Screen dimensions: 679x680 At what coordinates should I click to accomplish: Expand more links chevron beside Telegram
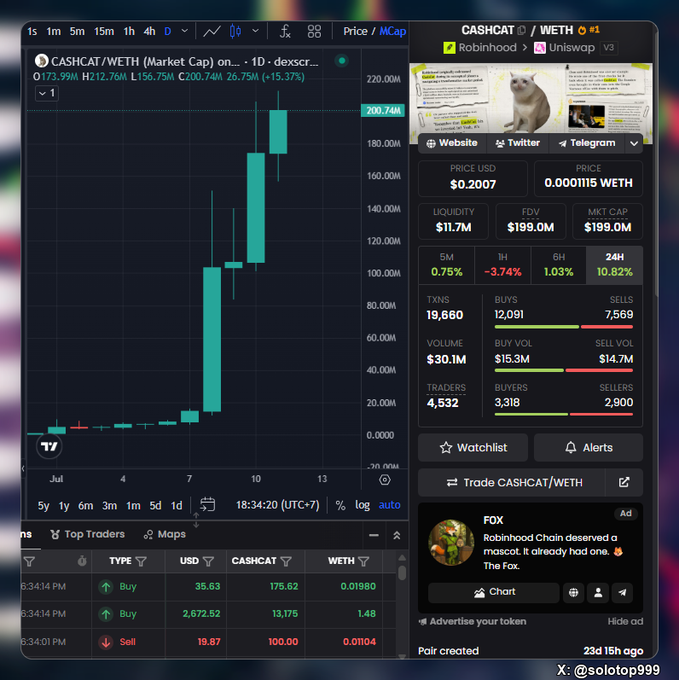(x=634, y=143)
